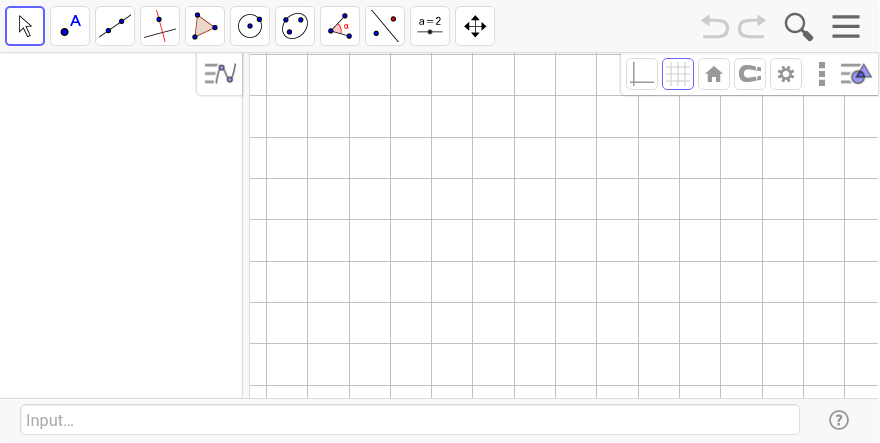Select the Point tool
This screenshot has width=880, height=443.
tap(70, 26)
